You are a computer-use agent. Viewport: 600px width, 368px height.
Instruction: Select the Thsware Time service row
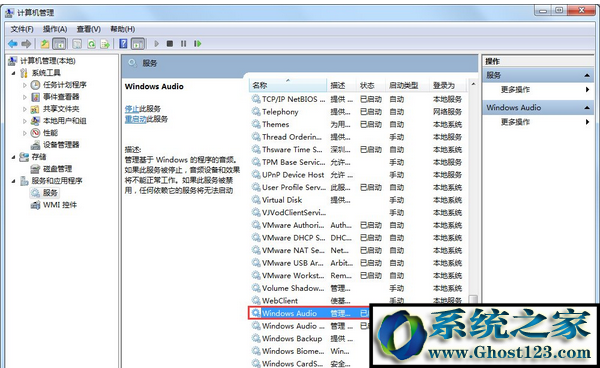click(359, 150)
